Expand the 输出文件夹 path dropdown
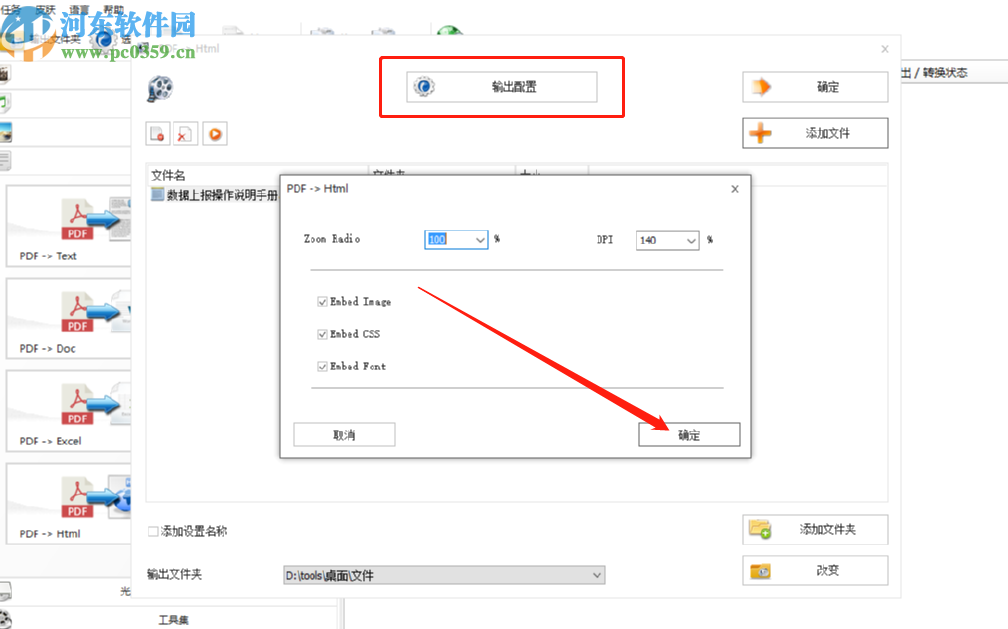The width and height of the screenshot is (1008, 629). tap(597, 575)
